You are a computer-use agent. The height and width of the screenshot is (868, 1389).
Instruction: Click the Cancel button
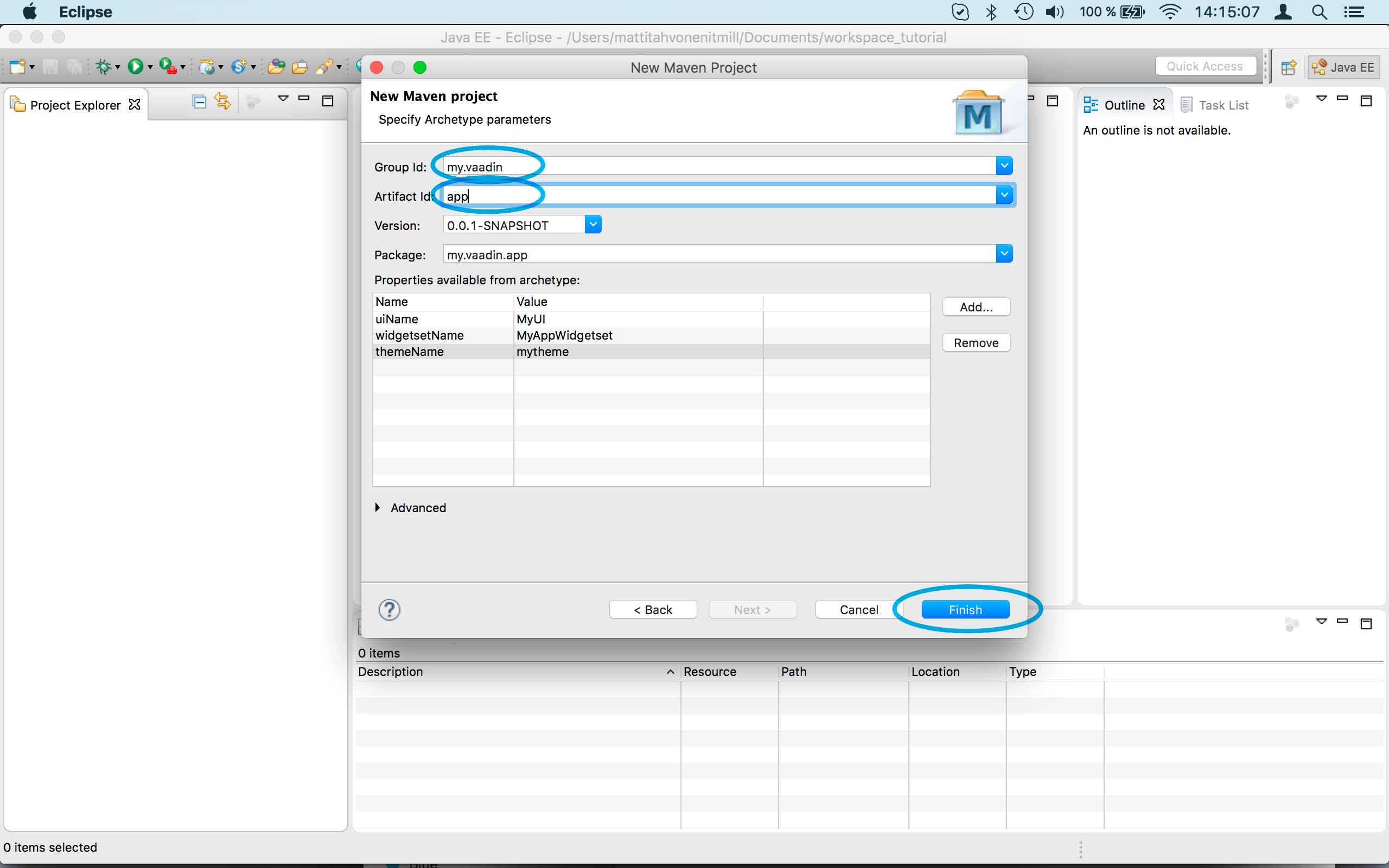tap(859, 610)
